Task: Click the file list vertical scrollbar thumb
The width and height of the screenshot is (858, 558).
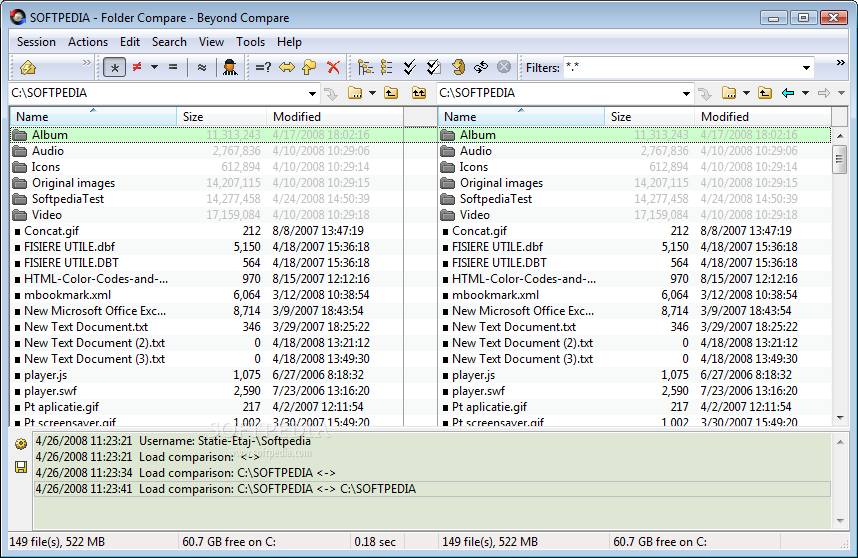Action: coord(839,159)
